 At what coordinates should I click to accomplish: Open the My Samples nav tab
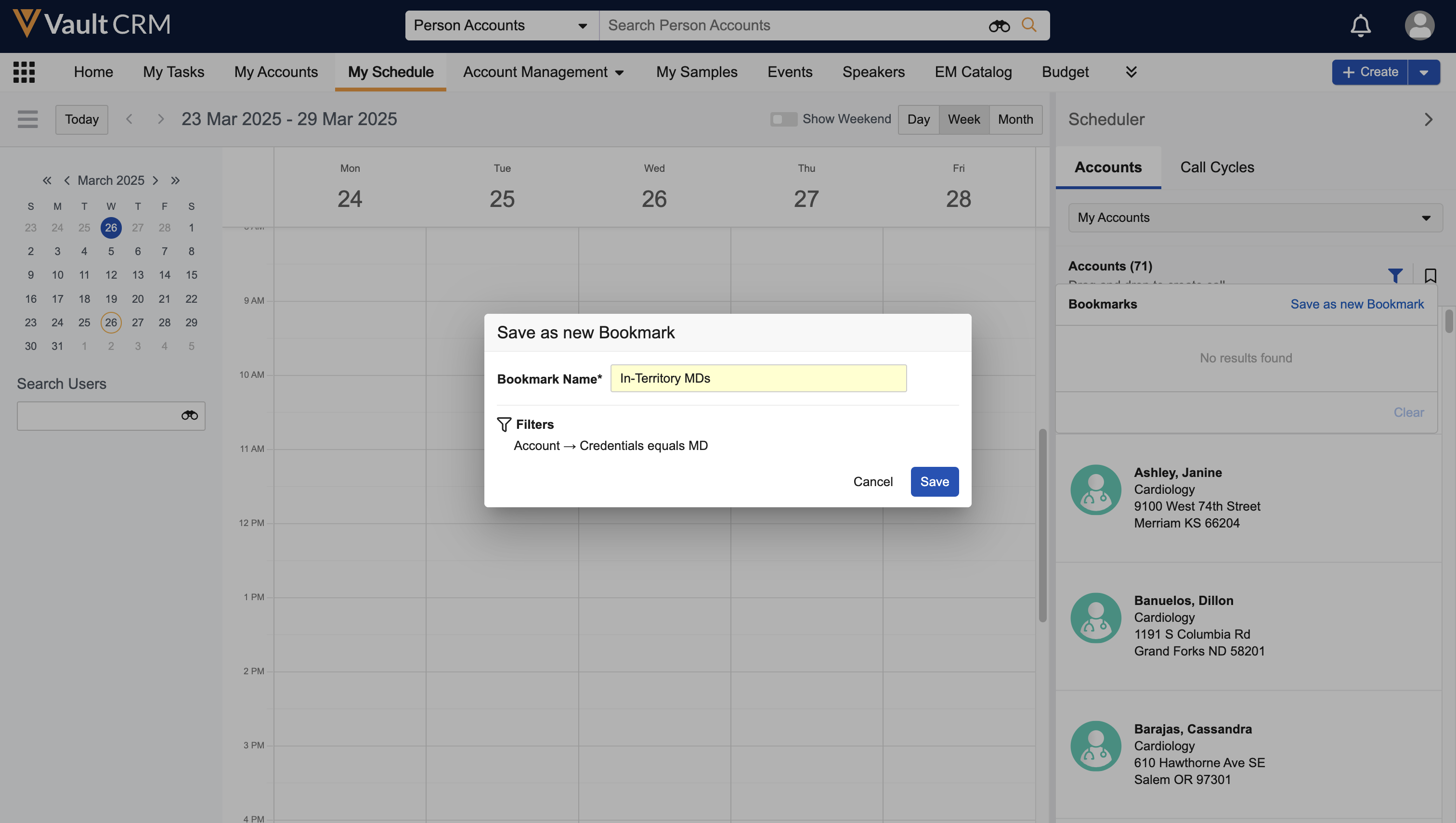coord(696,72)
